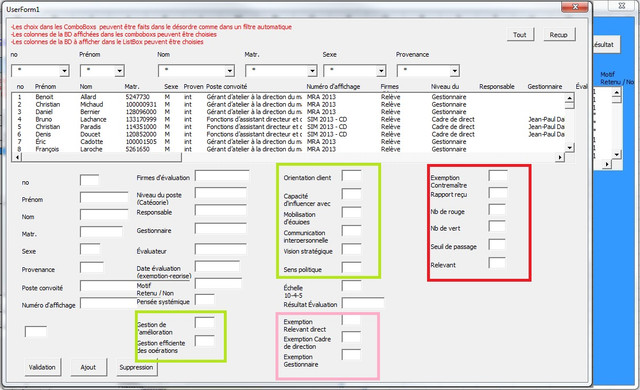Screen dimensions: 640x390
Task: Click the Vision stratégique input field
Action: pyautogui.click(x=352, y=249)
